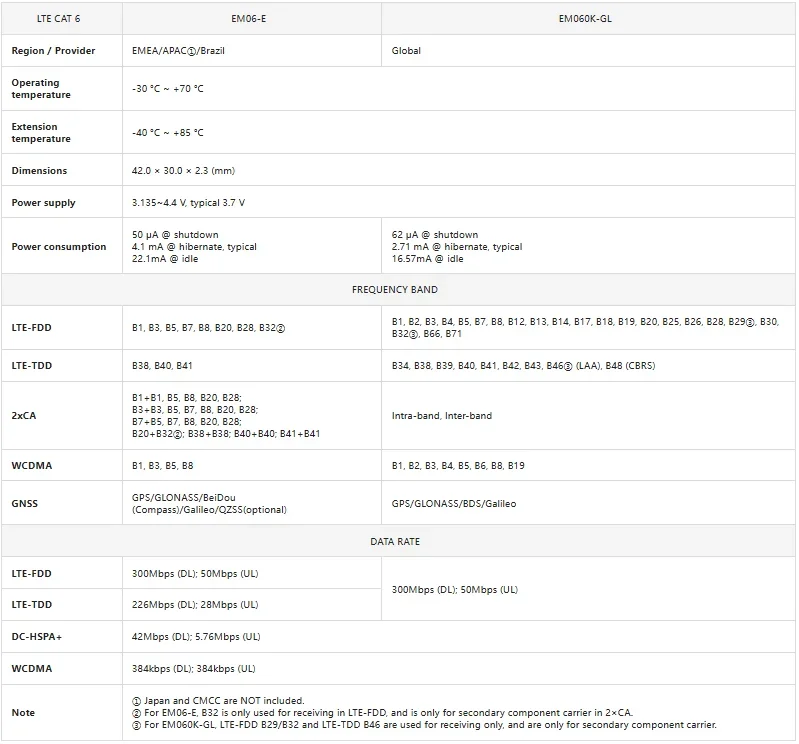
Task: Select the DC-HSPA+ row label
Action: [x=36, y=637]
